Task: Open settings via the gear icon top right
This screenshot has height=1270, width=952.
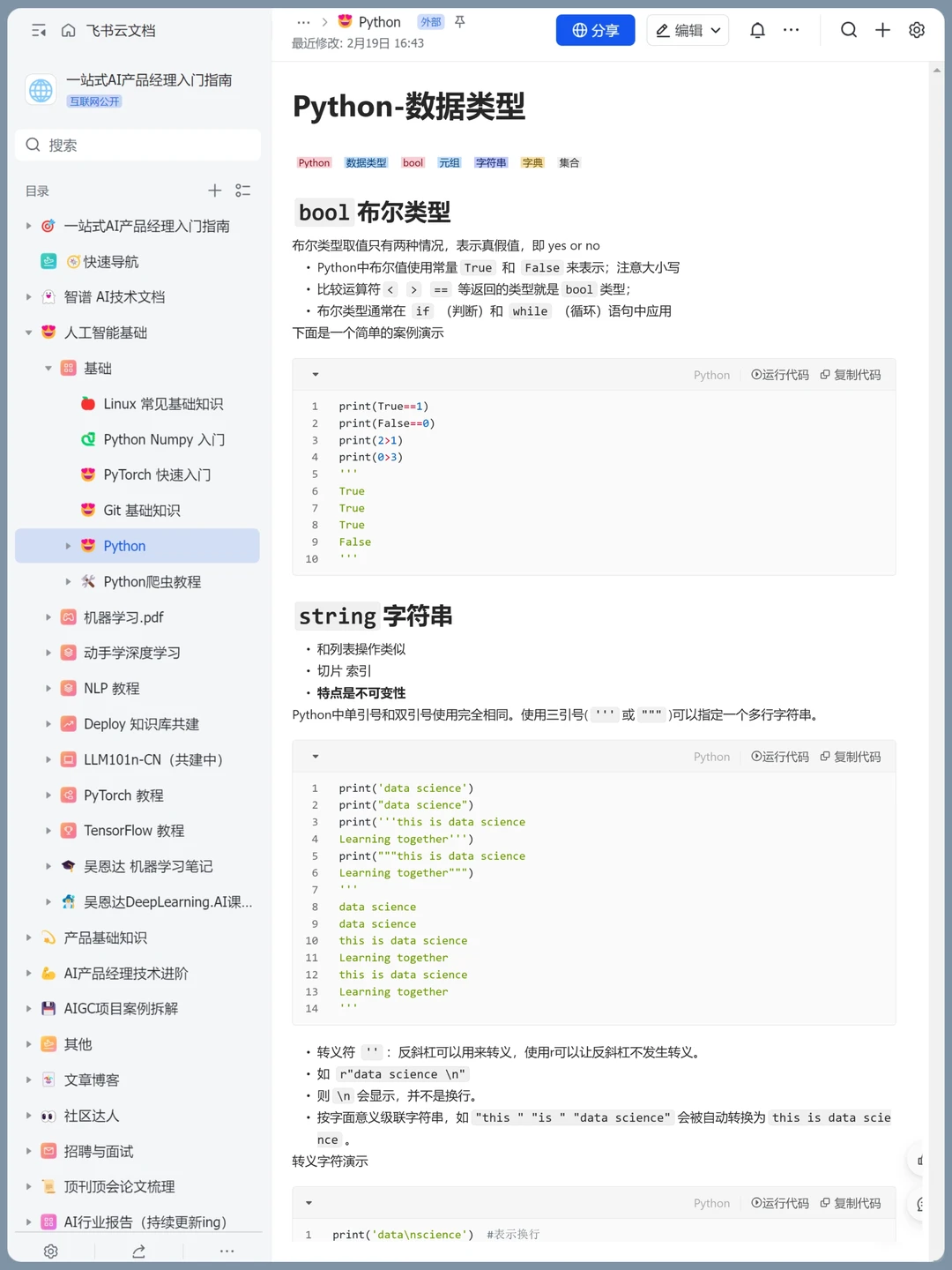Action: coord(917,30)
